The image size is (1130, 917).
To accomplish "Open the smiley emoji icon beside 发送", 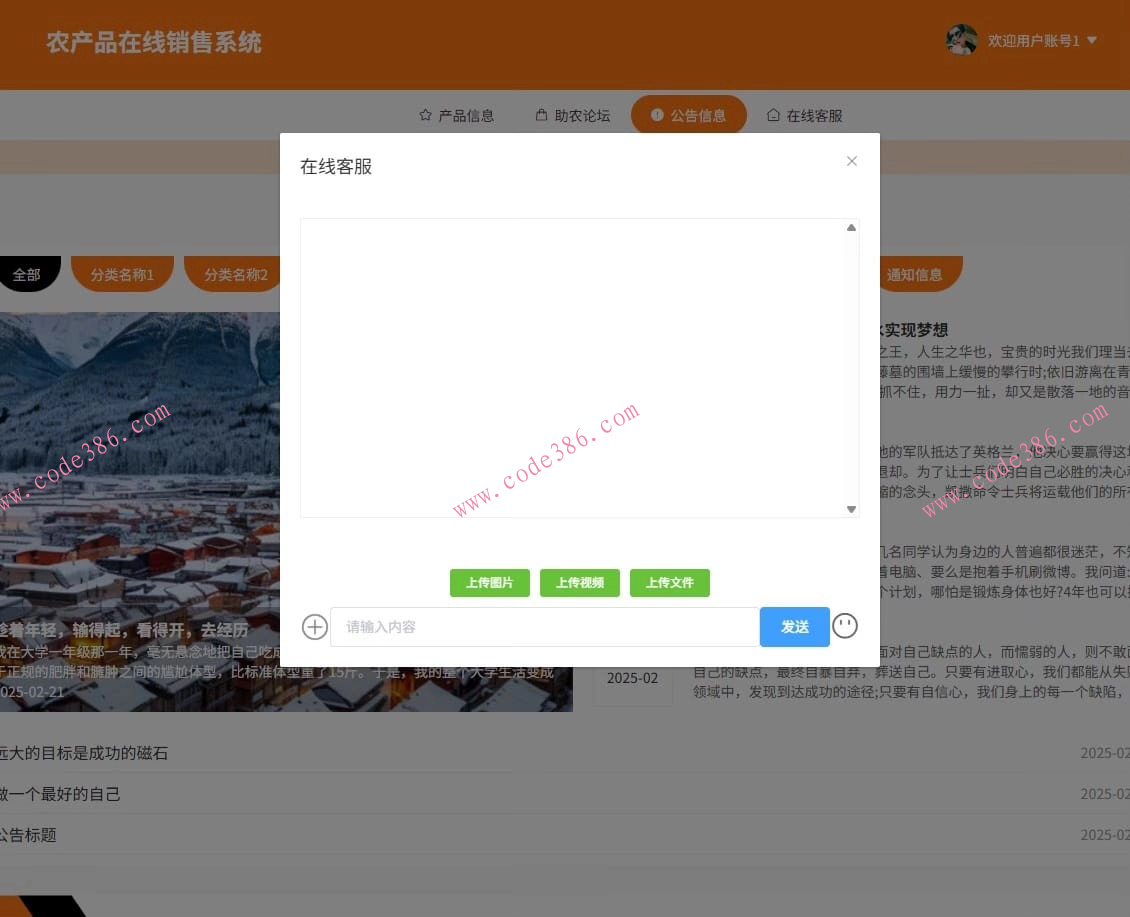I will pos(845,626).
